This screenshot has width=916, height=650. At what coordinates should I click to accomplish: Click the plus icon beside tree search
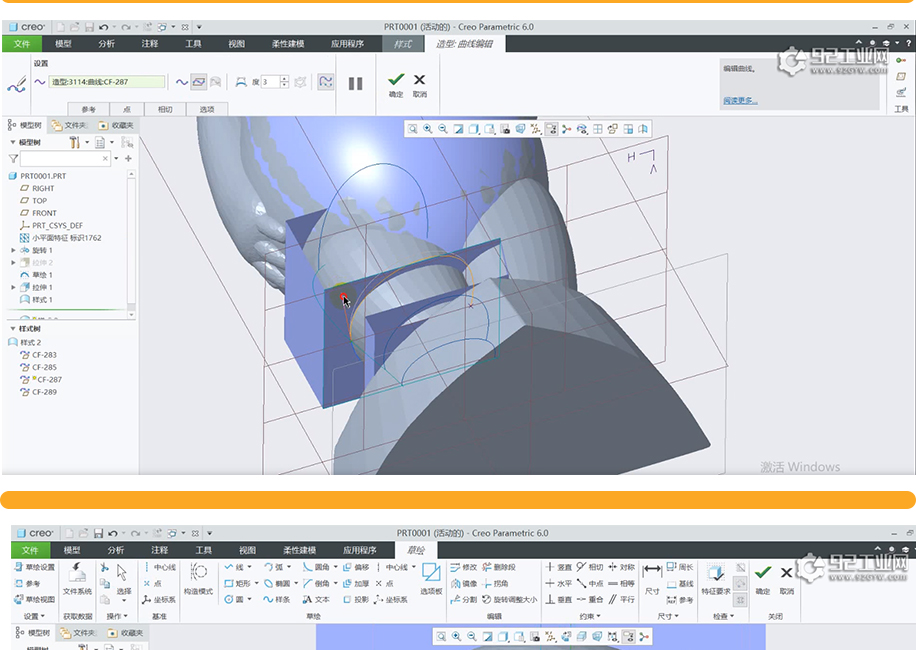click(x=129, y=158)
